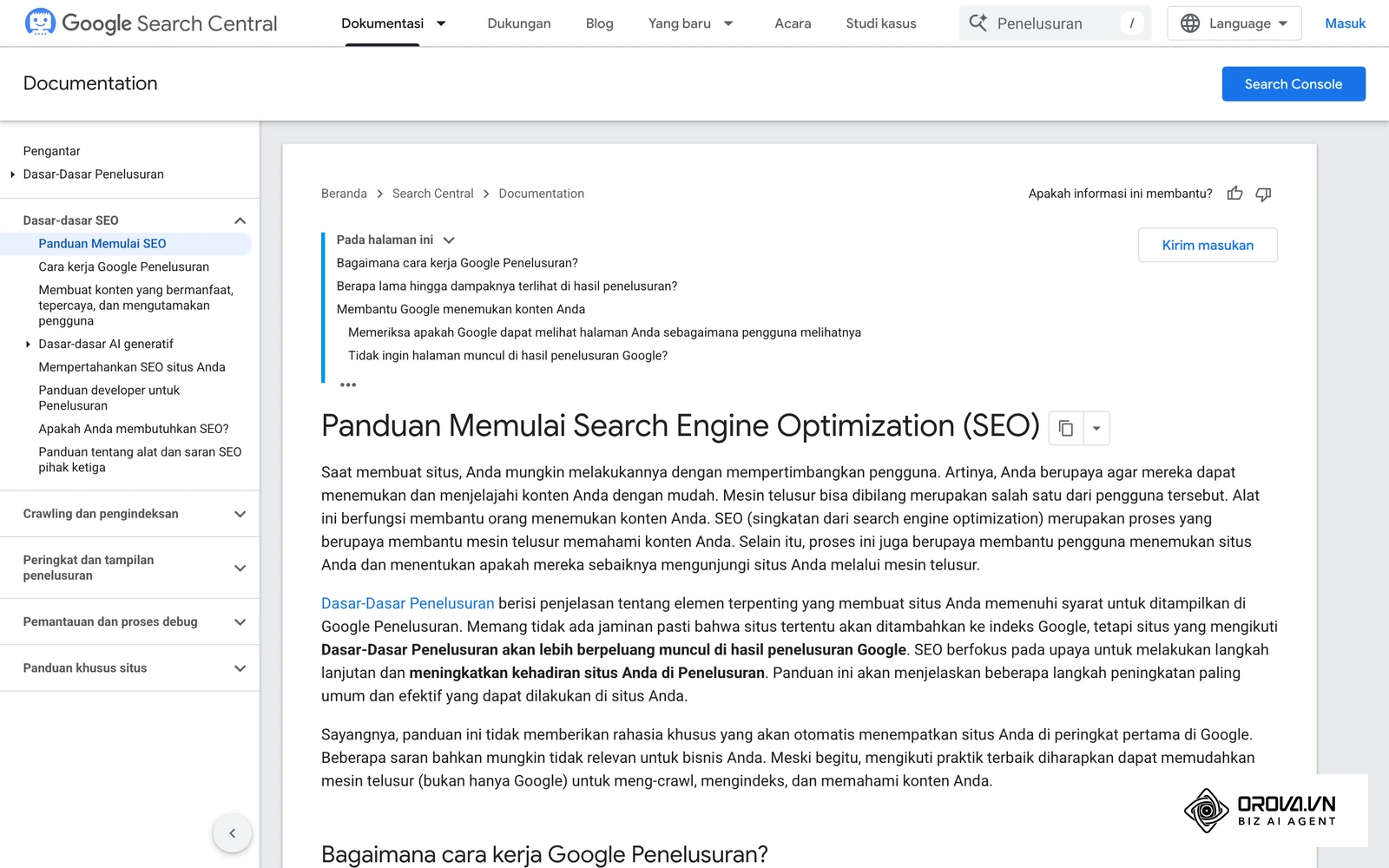
Task: Open the Yang baru tab
Action: [x=679, y=23]
